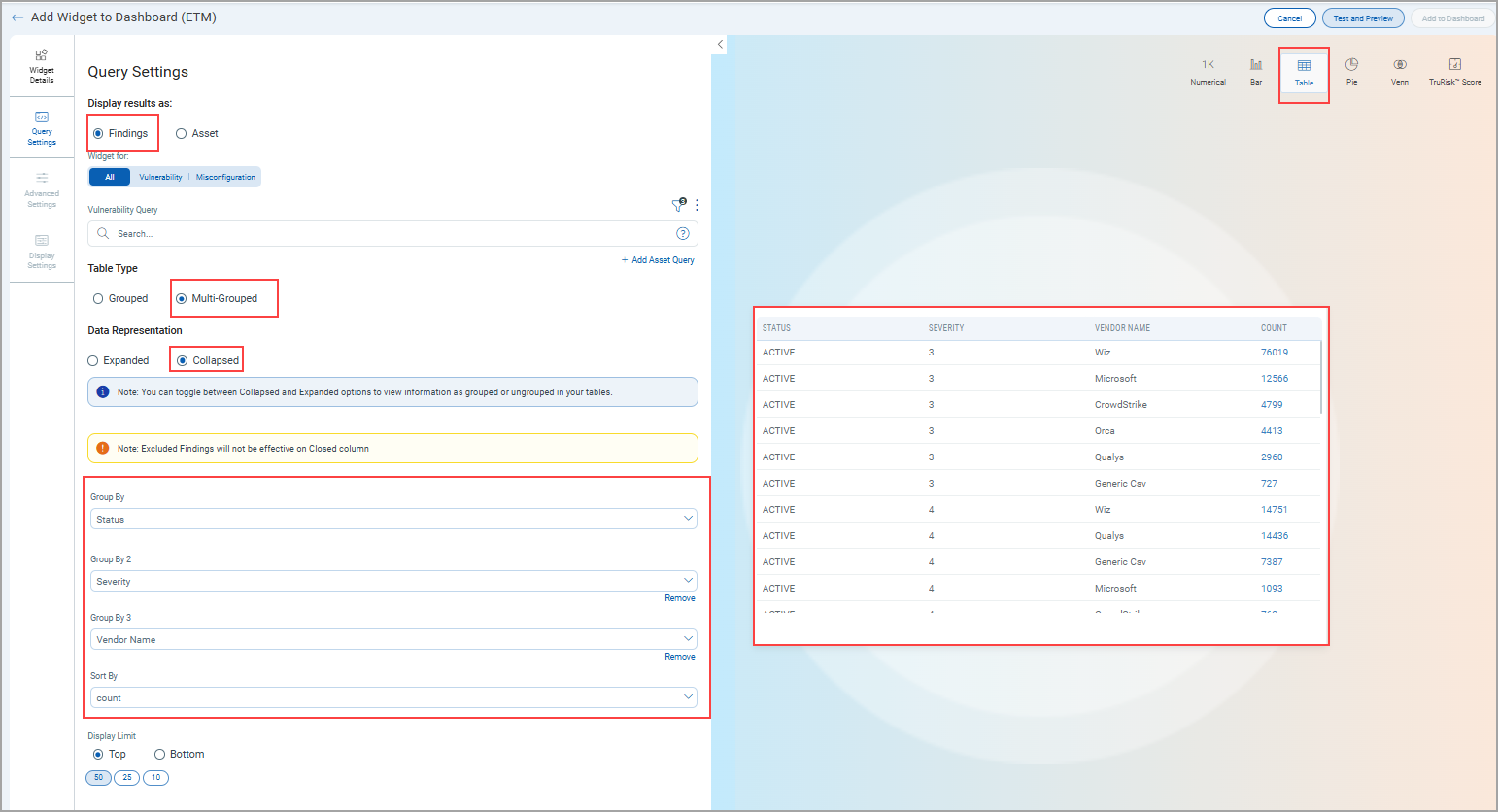The width and height of the screenshot is (1498, 812).
Task: Remove the Severity Group By 2 field
Action: (x=679, y=597)
